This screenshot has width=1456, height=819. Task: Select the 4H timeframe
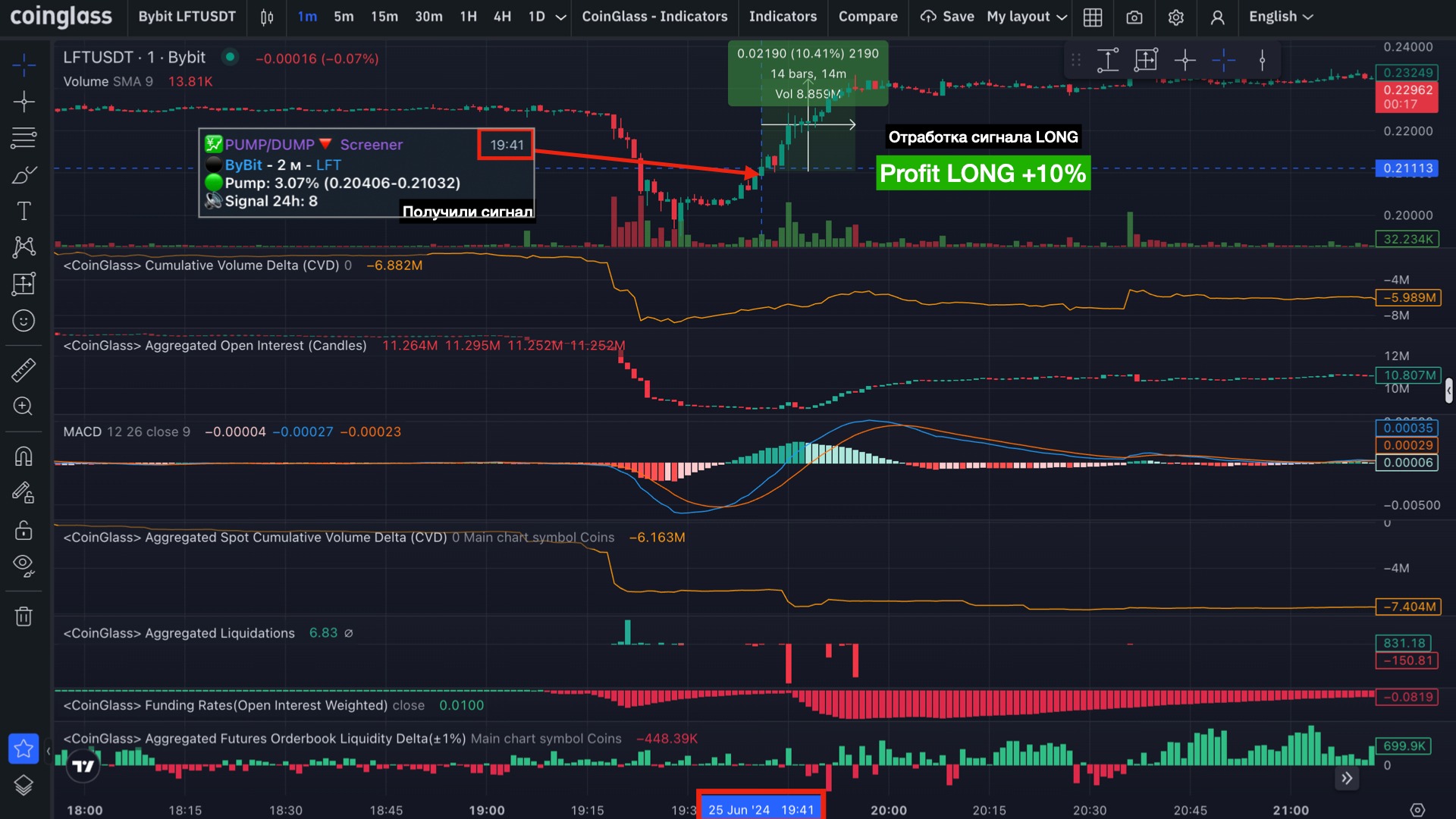pyautogui.click(x=502, y=17)
